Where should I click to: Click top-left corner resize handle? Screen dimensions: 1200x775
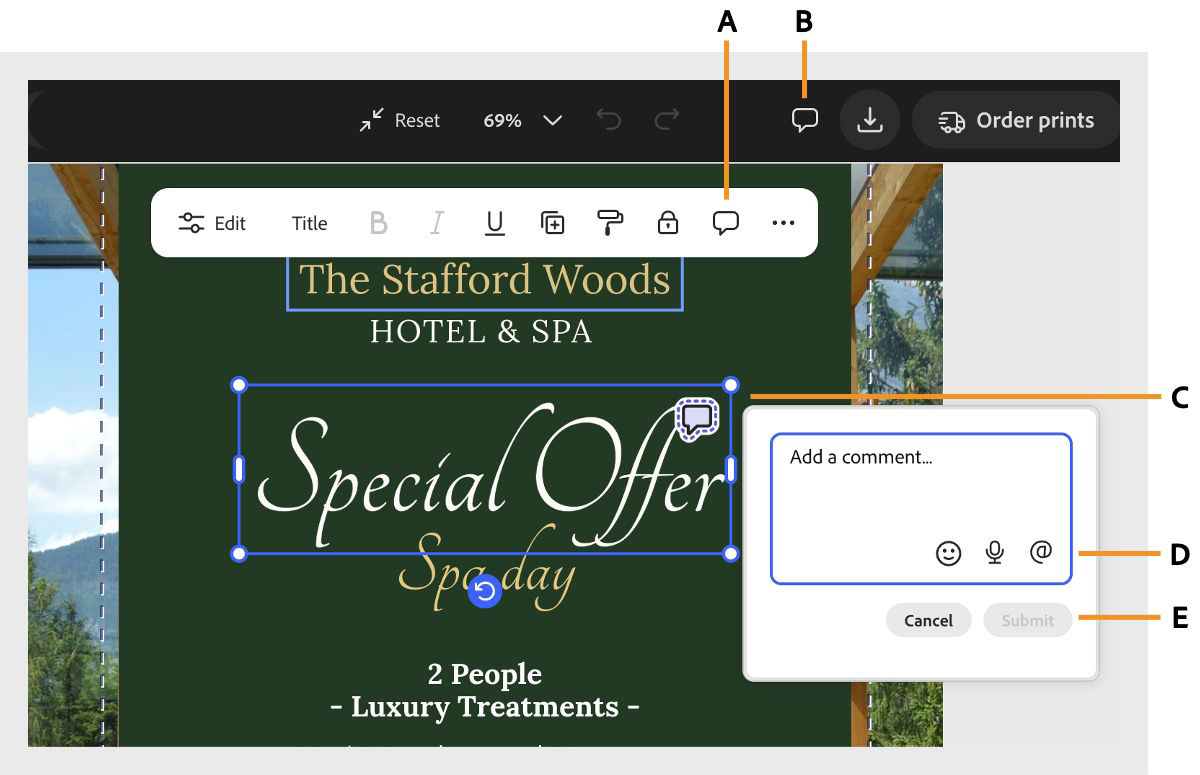pyautogui.click(x=239, y=385)
